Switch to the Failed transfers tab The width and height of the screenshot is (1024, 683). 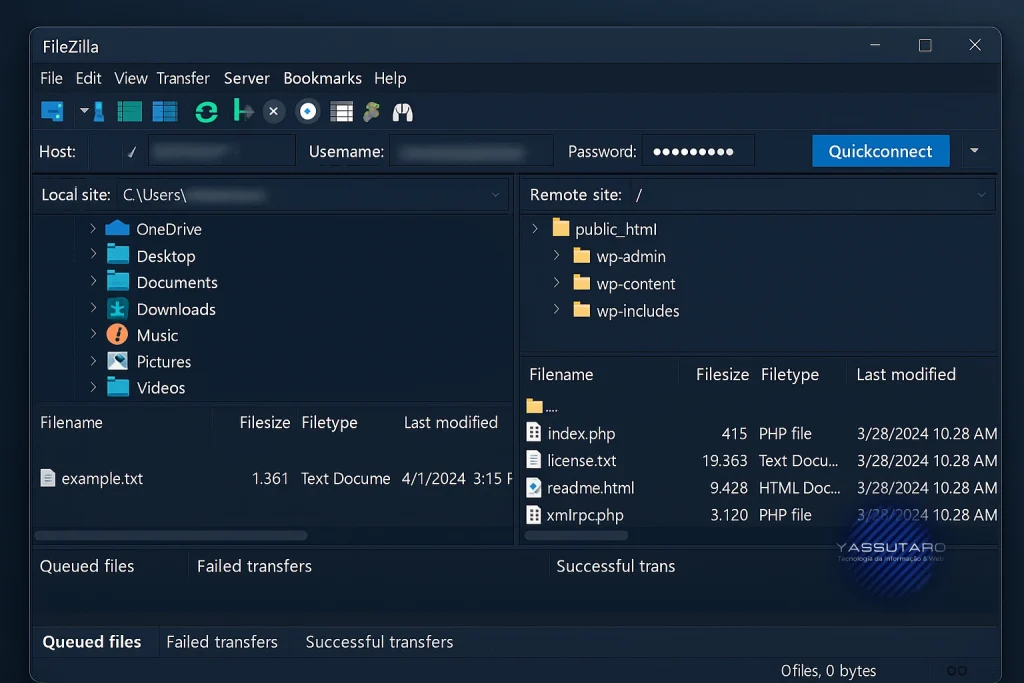coord(222,642)
